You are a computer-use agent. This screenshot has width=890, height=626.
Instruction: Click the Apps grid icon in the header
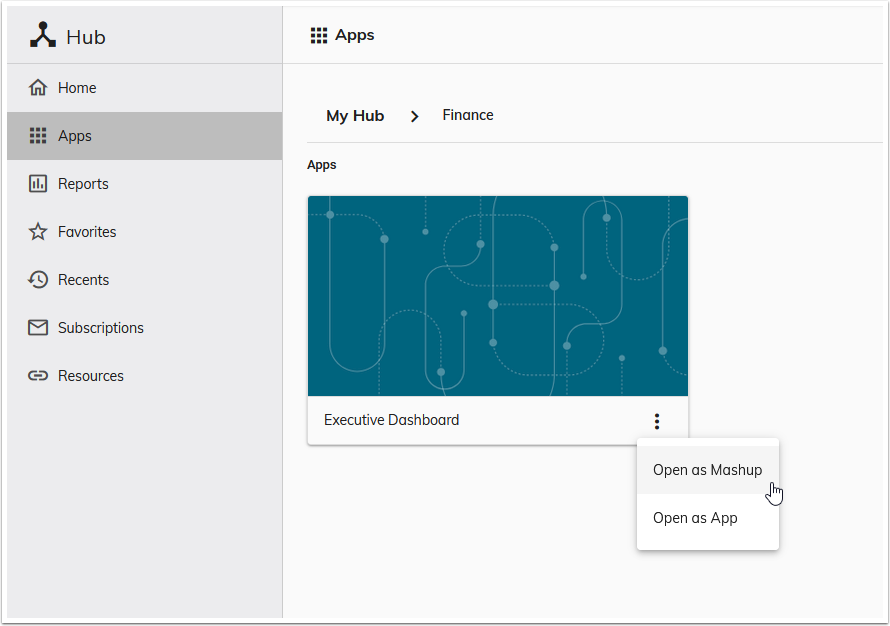point(318,34)
